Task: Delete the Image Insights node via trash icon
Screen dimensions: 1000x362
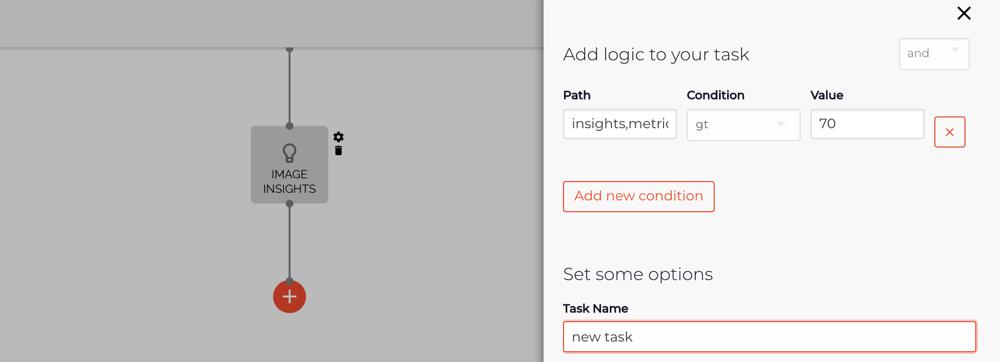Action: [339, 150]
